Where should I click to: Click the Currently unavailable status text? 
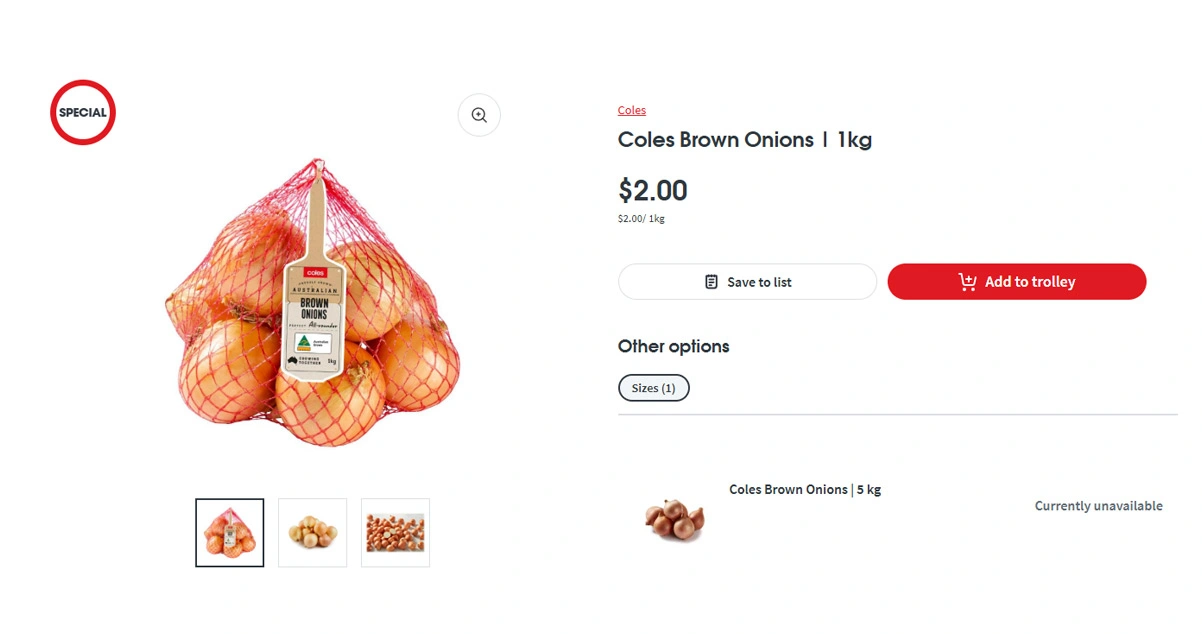point(1098,506)
